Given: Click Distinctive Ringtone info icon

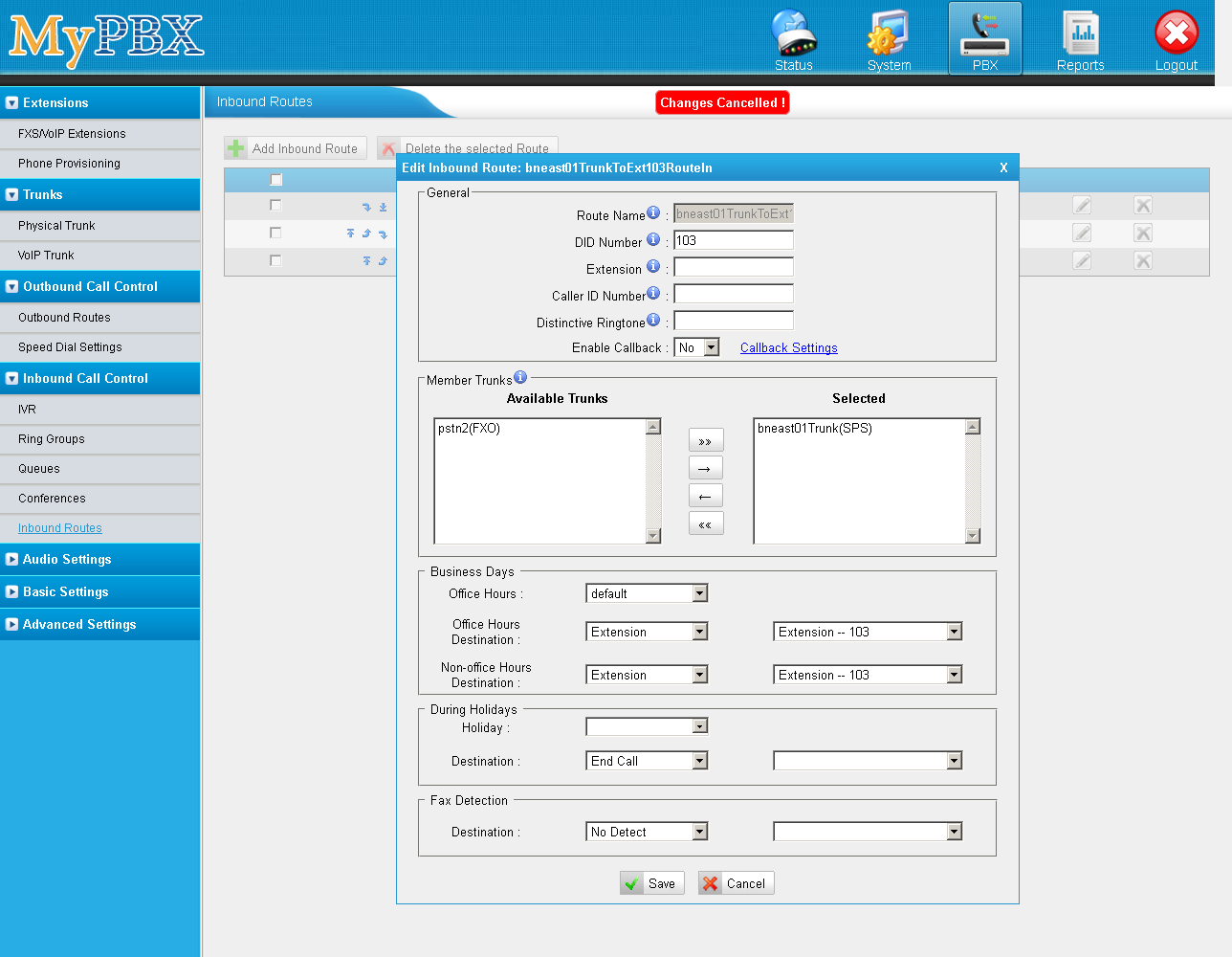Looking at the screenshot, I should point(653,320).
